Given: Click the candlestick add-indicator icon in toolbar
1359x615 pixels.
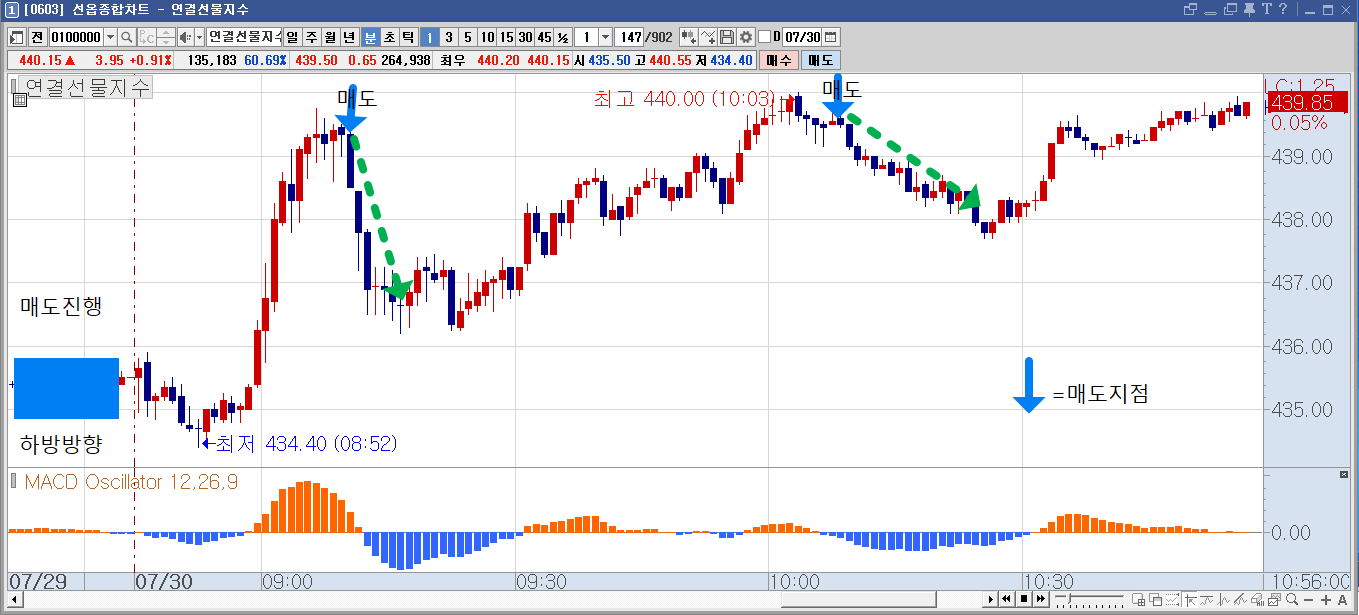Looking at the screenshot, I should [689, 37].
